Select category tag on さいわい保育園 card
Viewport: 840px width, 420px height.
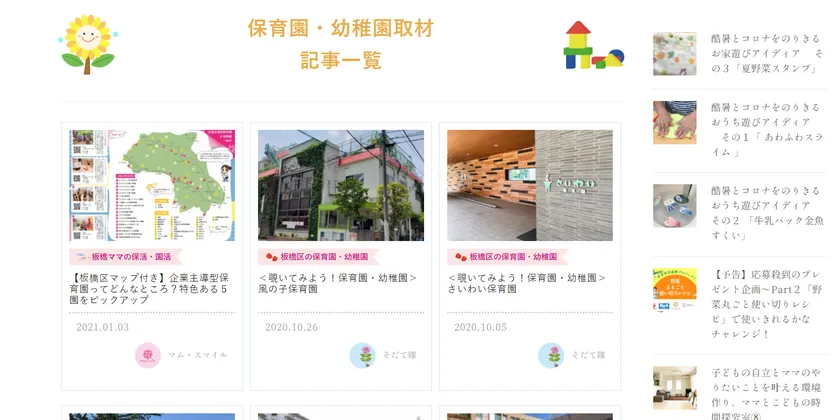pos(507,257)
